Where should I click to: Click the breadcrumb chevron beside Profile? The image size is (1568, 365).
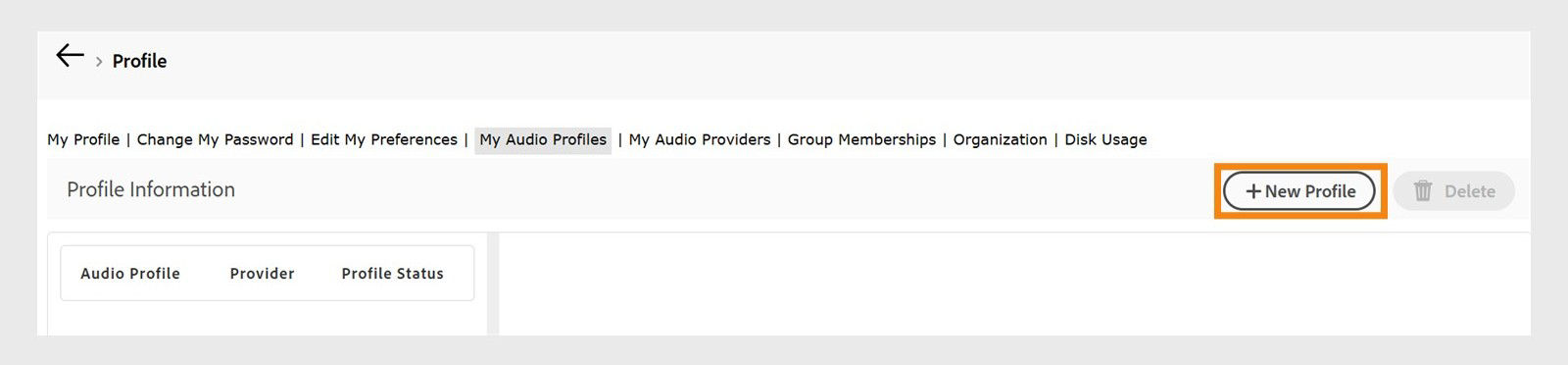(x=99, y=62)
